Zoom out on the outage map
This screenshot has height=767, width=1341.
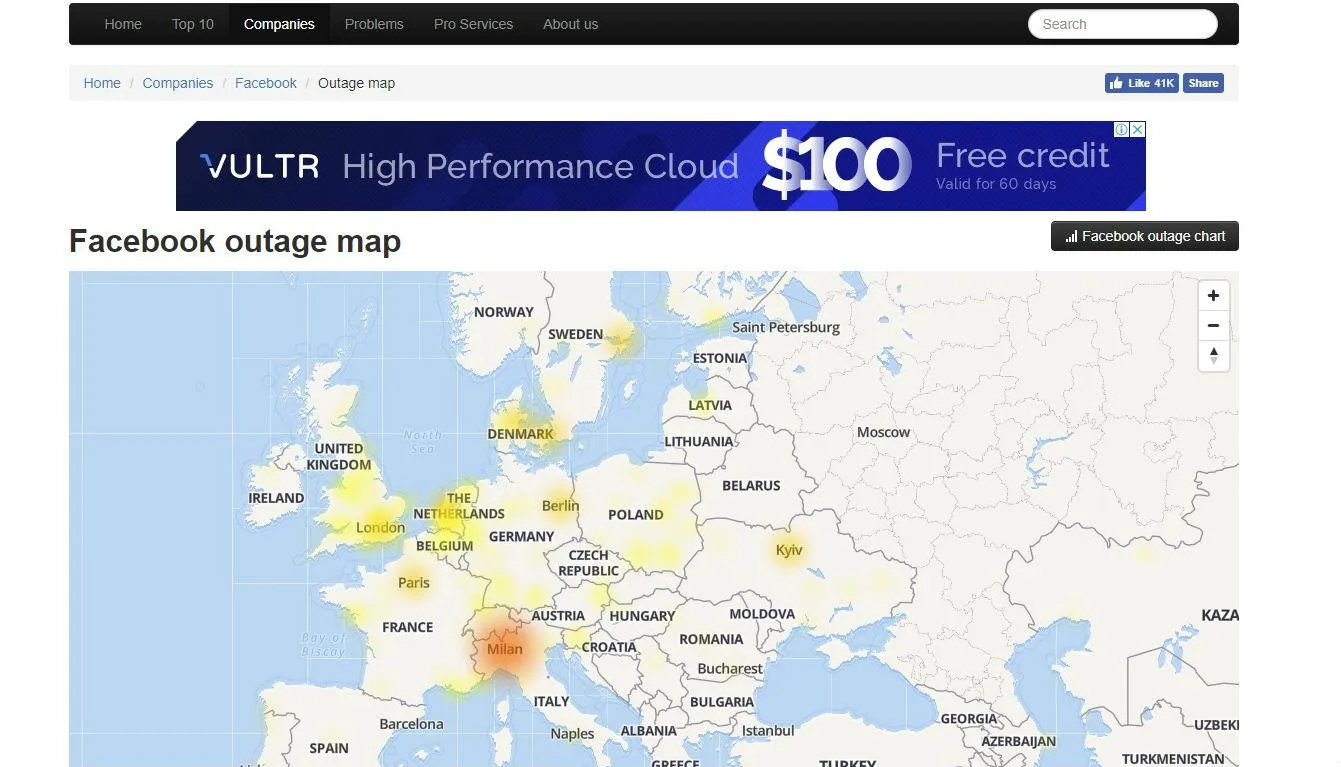(1213, 326)
